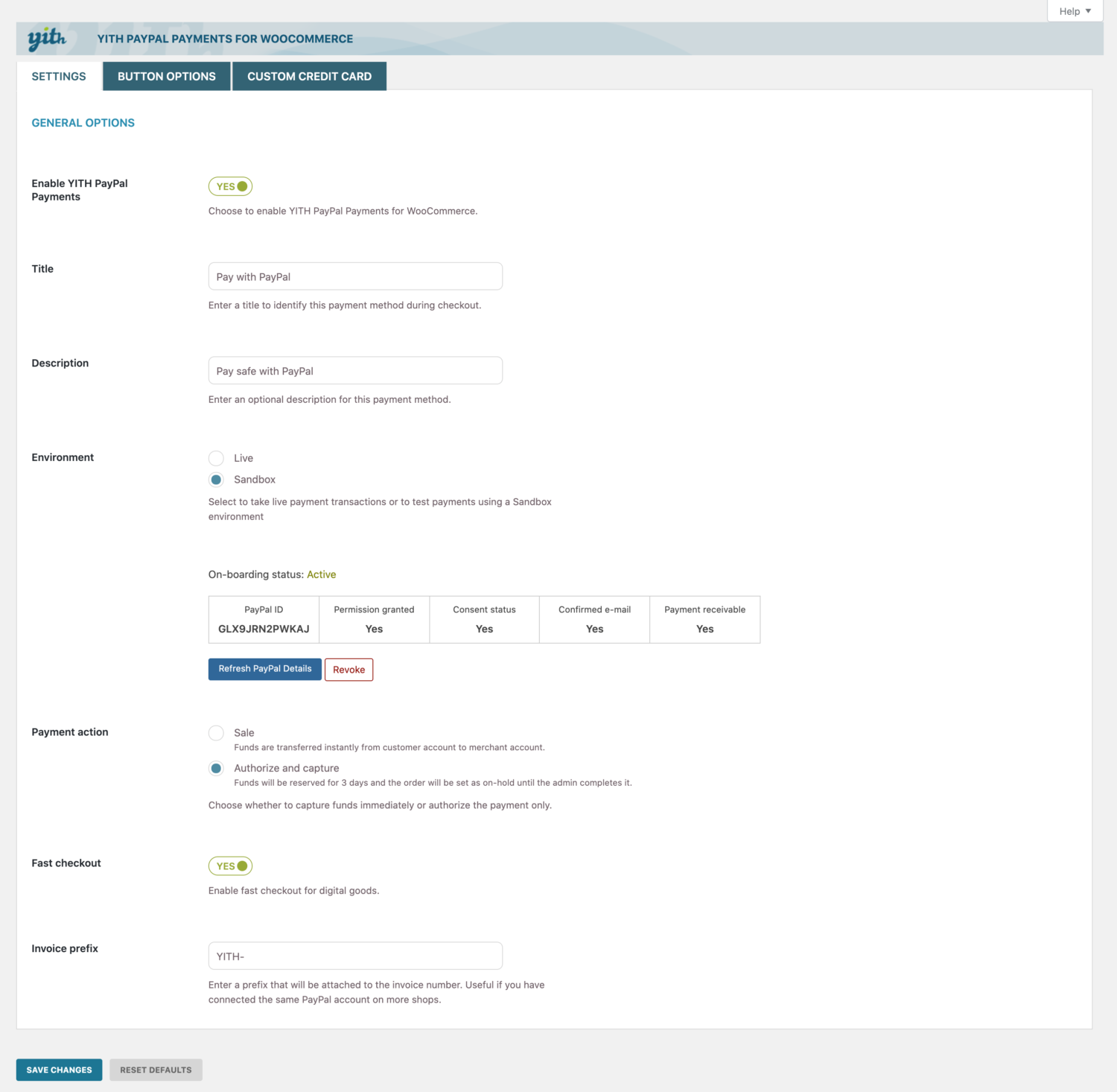Click the PayPal ID column header
The width and height of the screenshot is (1117, 1092).
point(264,609)
